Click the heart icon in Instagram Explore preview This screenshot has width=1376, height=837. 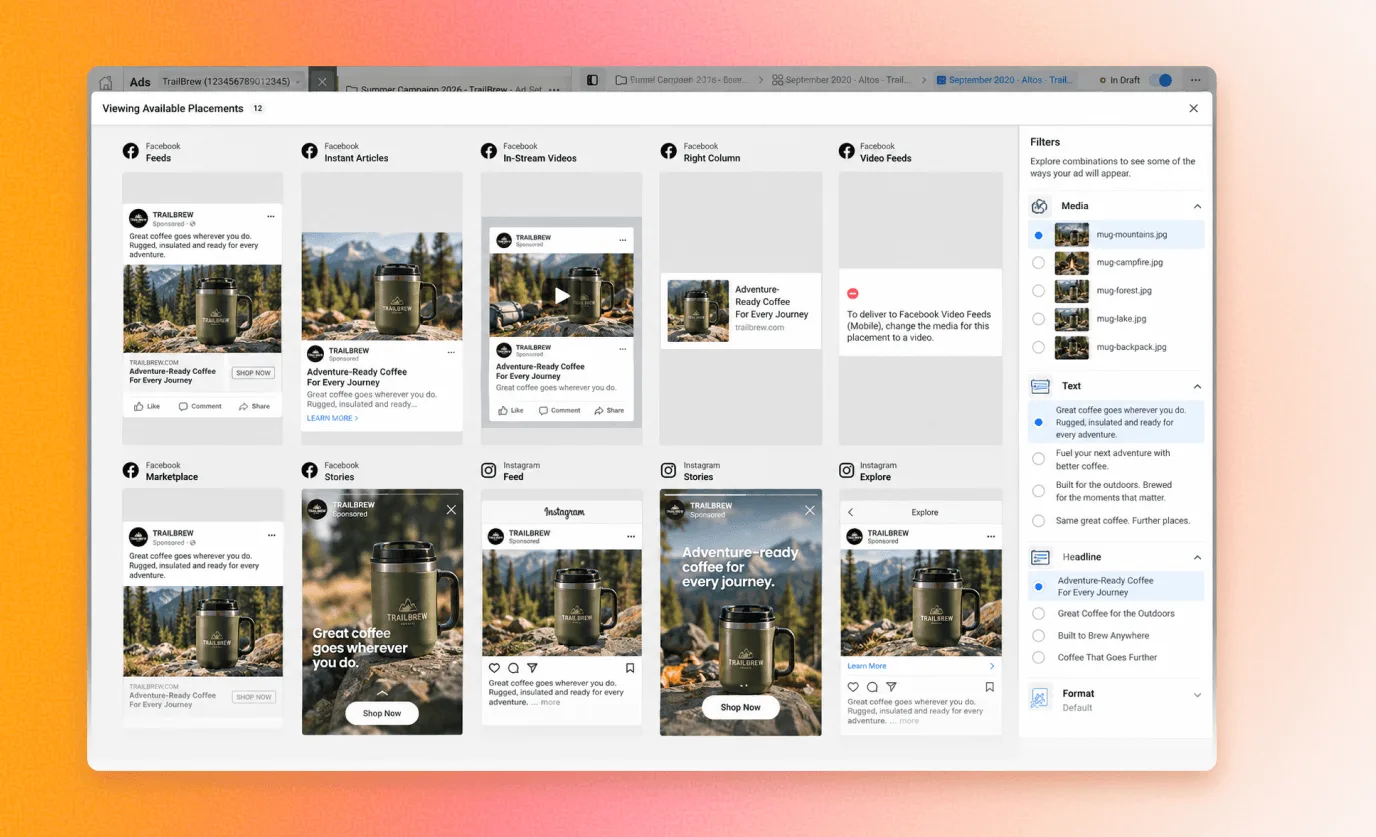pos(853,687)
